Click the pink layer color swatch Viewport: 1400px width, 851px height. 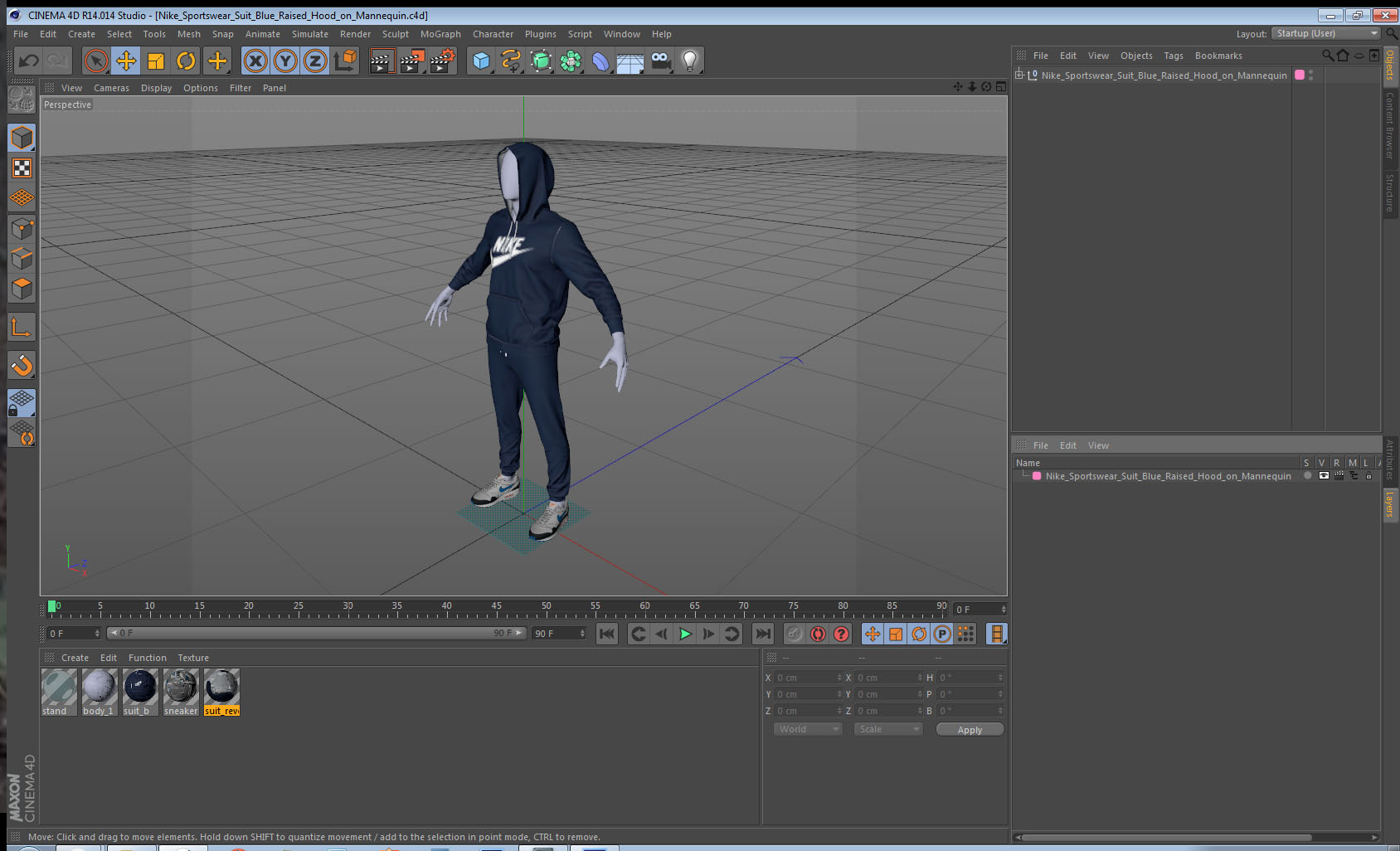tap(1037, 476)
